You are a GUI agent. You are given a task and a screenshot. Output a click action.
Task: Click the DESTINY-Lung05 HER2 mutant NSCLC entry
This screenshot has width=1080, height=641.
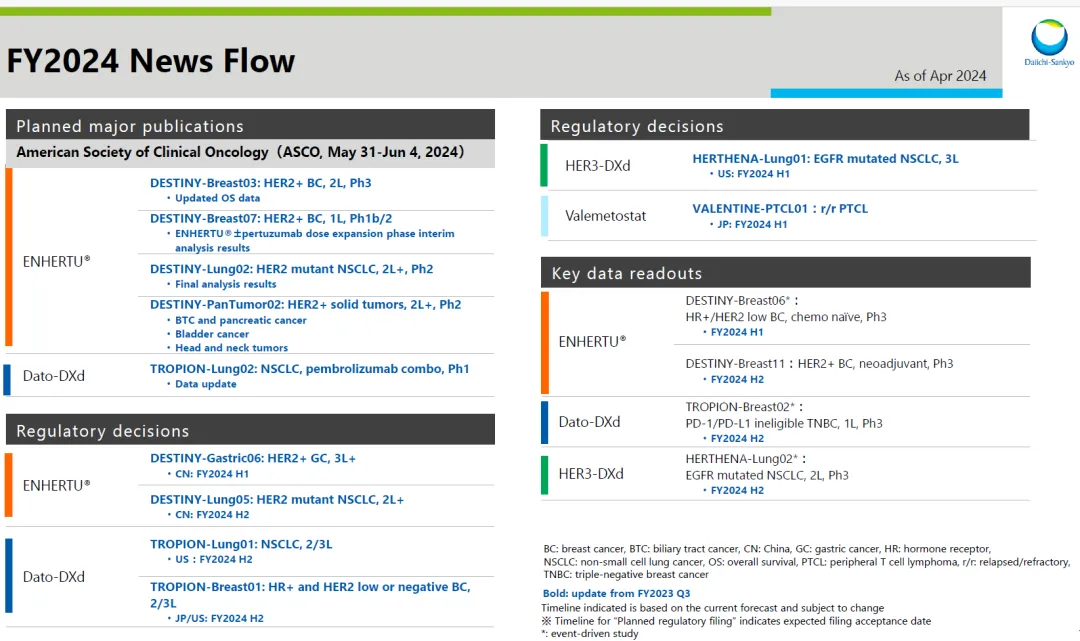click(277, 499)
